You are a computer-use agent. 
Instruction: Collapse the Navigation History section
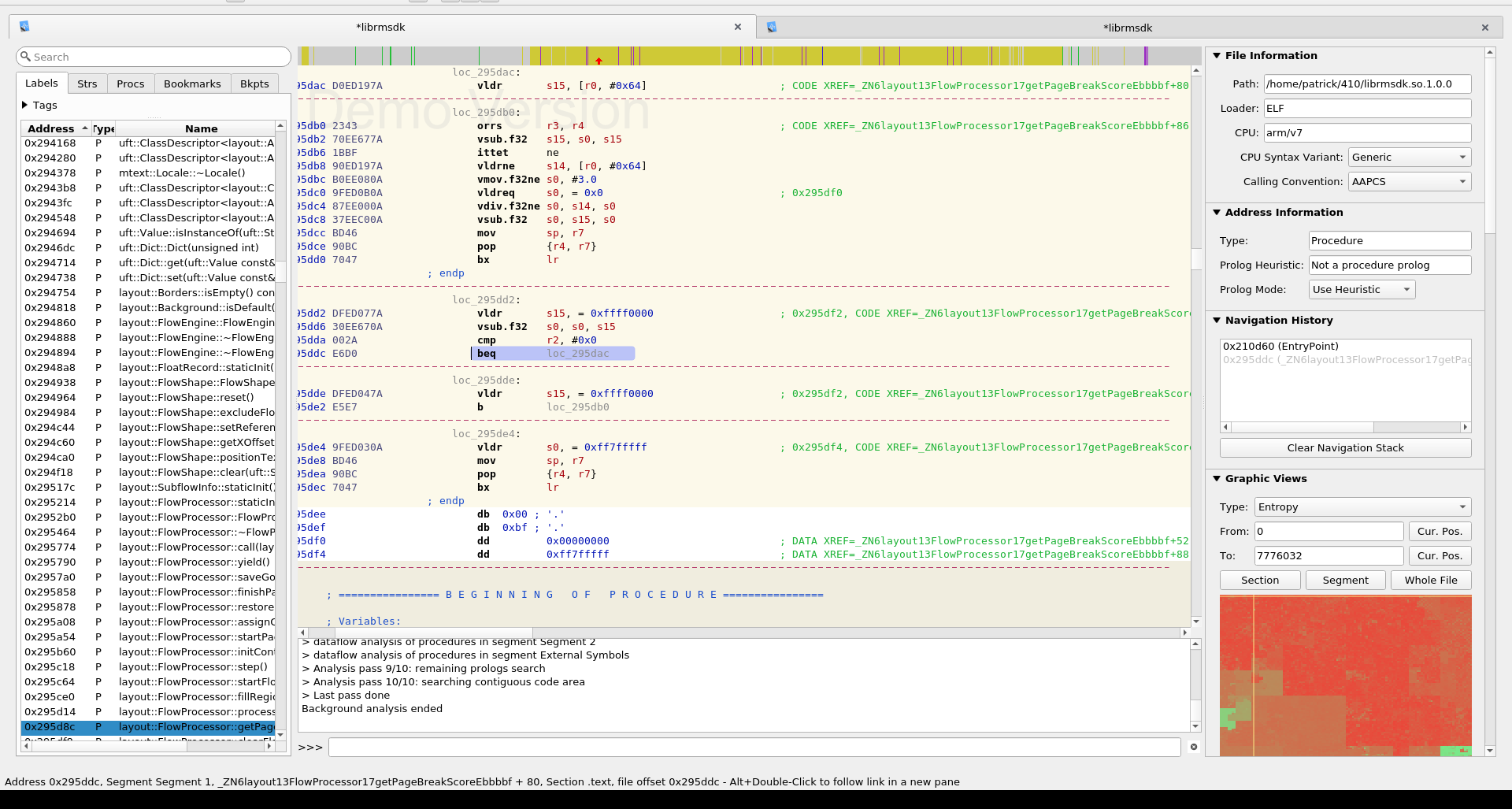click(1217, 321)
